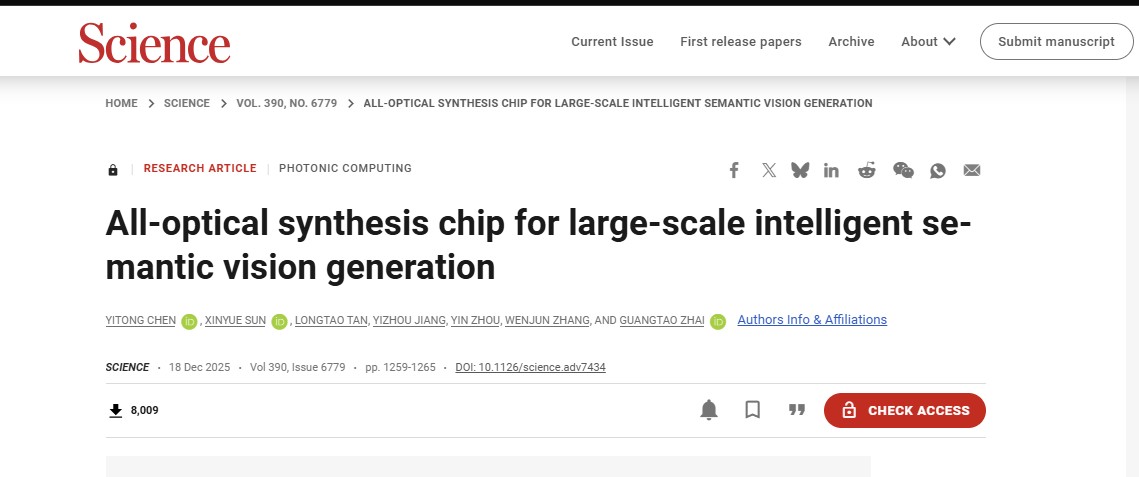Open First release papers page
This screenshot has width=1139, height=477.
(x=741, y=42)
